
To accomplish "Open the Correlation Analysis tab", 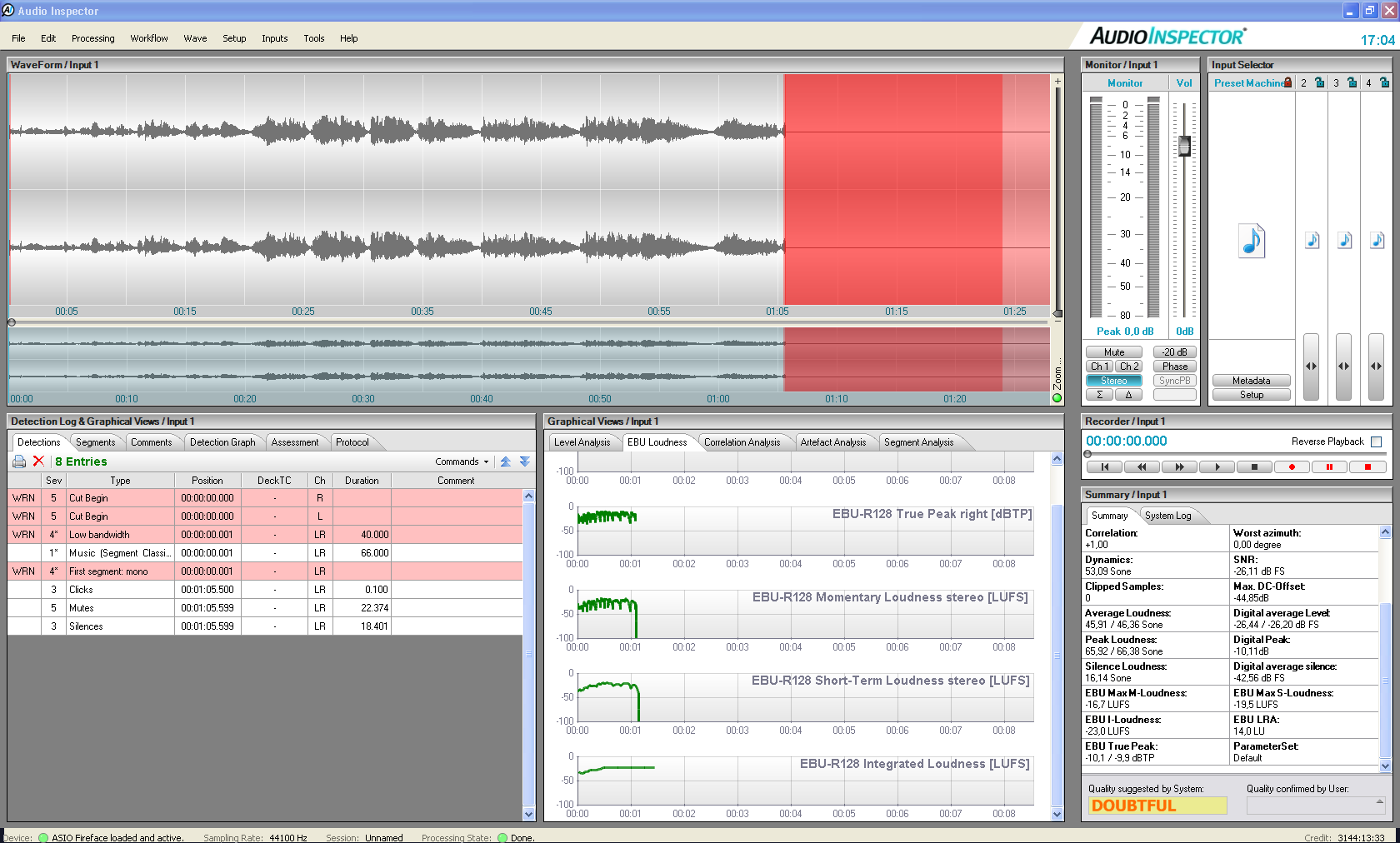I will (x=742, y=442).
